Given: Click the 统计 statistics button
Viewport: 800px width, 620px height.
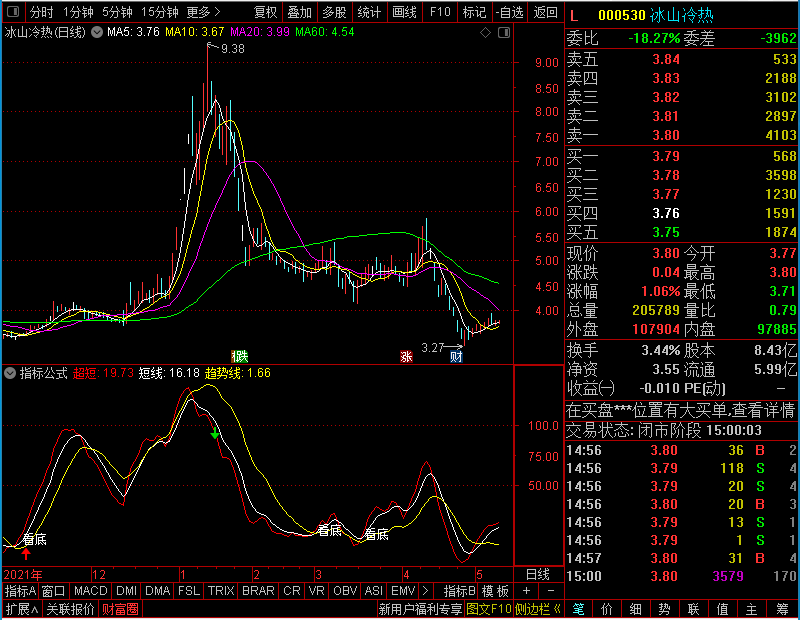Looking at the screenshot, I should point(369,12).
